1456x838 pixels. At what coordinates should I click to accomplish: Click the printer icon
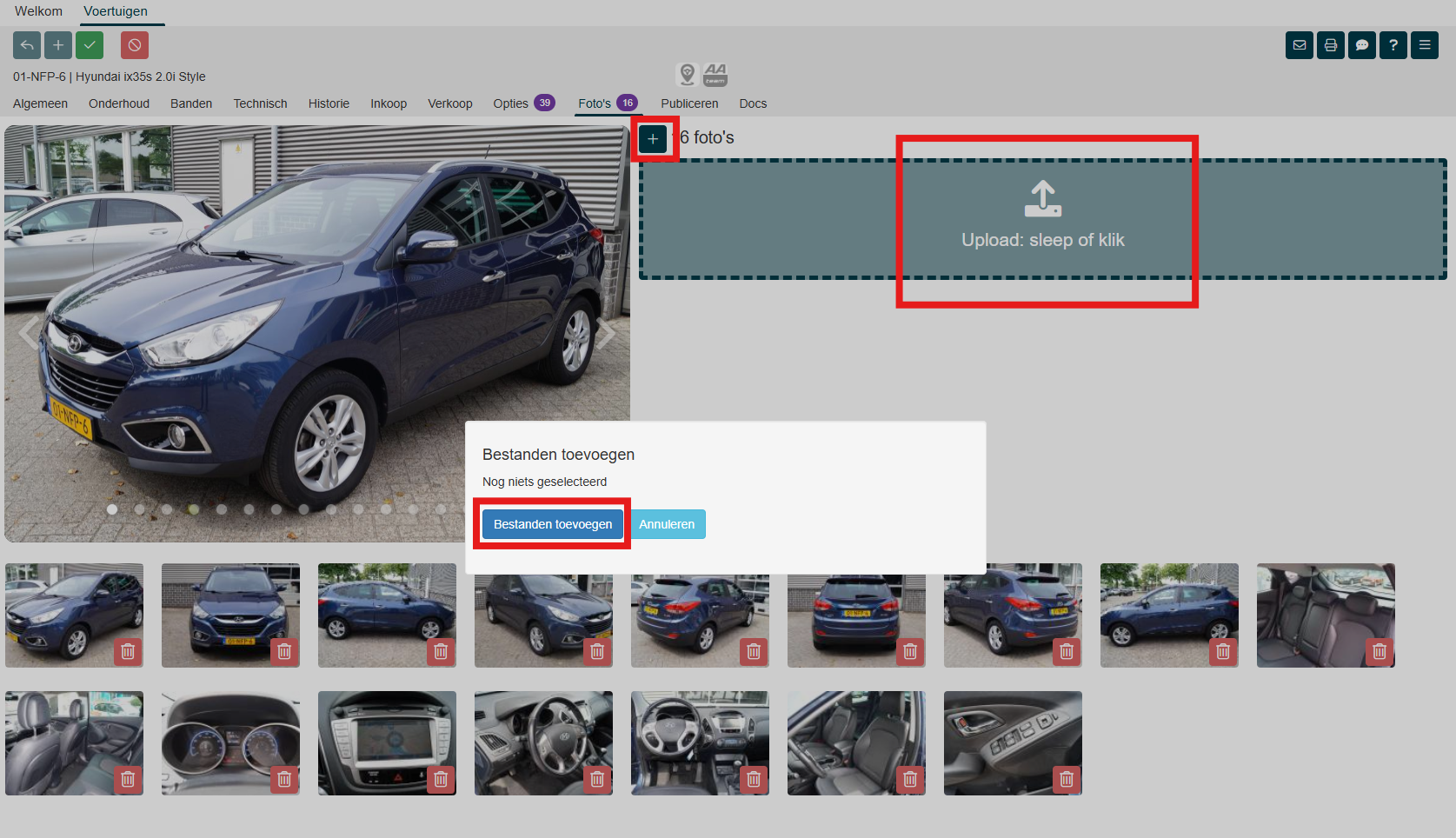1331,45
